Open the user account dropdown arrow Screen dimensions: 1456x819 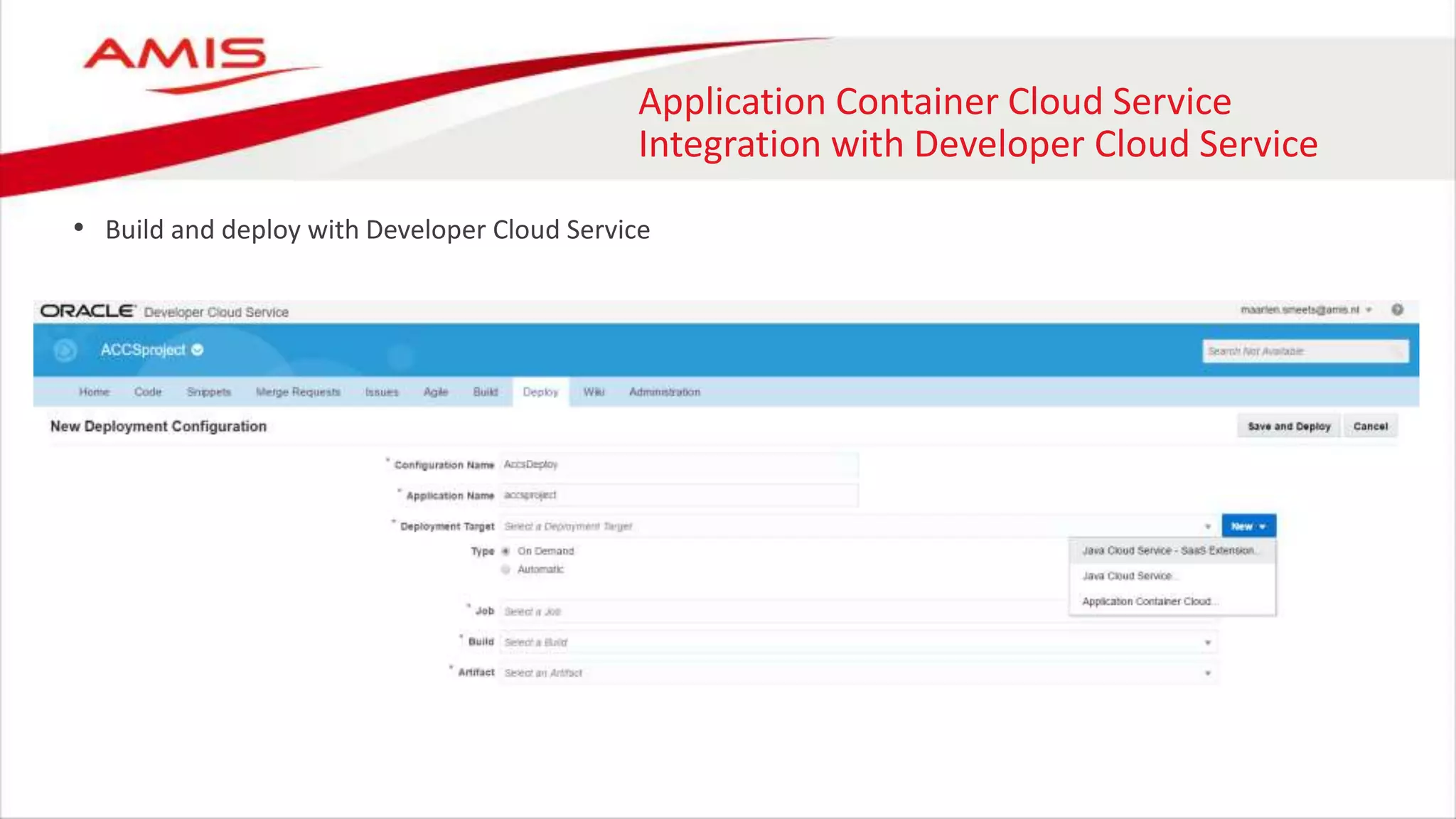(x=1369, y=310)
